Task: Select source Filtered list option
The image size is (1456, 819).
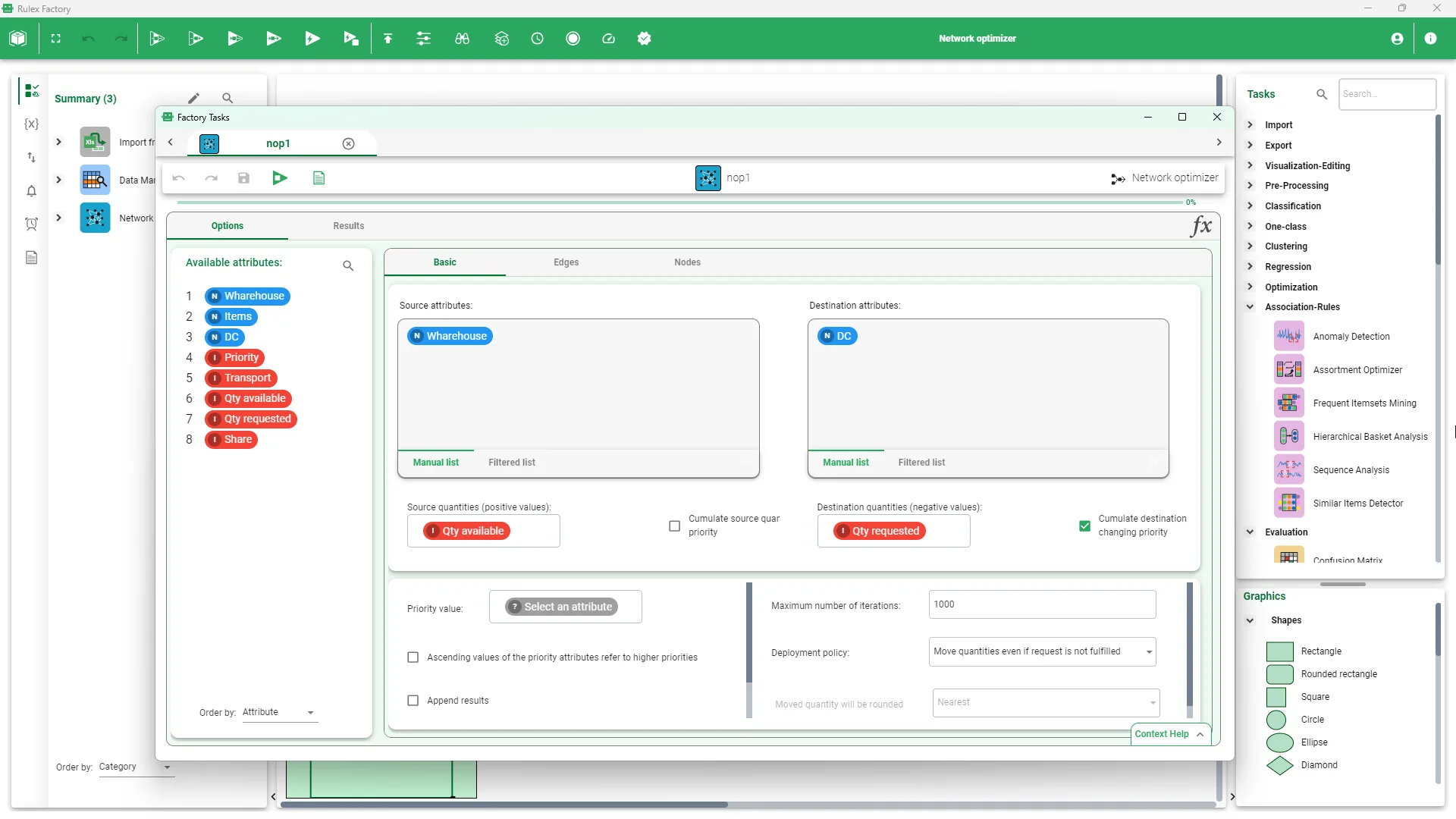Action: (x=512, y=463)
